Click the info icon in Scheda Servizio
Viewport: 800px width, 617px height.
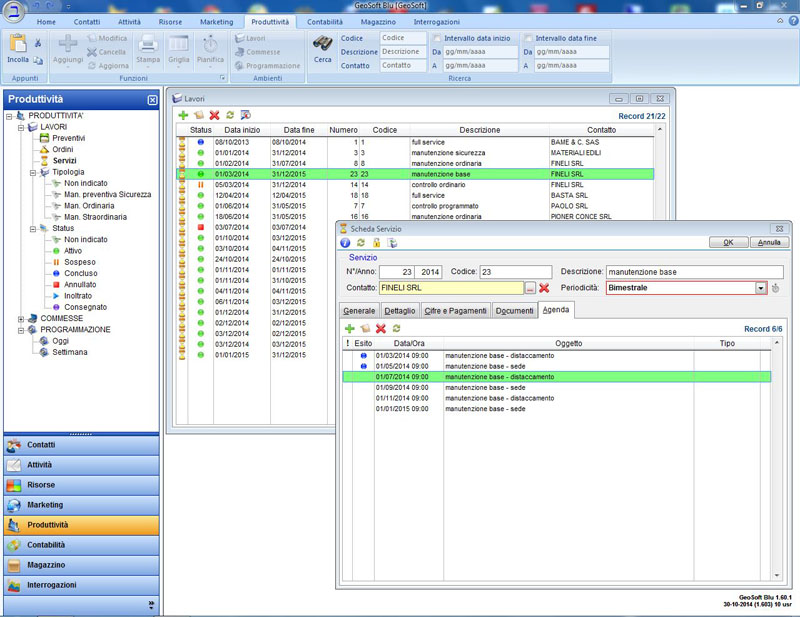(x=345, y=242)
